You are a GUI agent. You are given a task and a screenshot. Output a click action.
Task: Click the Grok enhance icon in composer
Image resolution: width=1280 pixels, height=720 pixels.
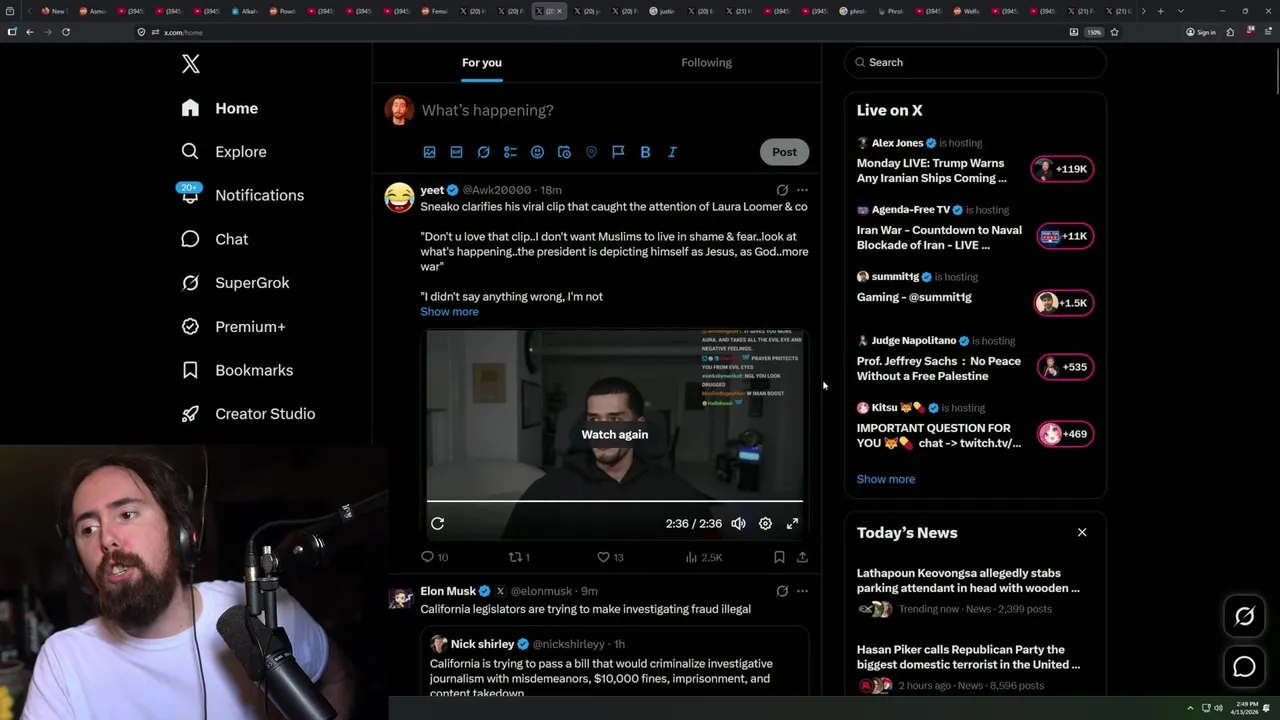[483, 152]
